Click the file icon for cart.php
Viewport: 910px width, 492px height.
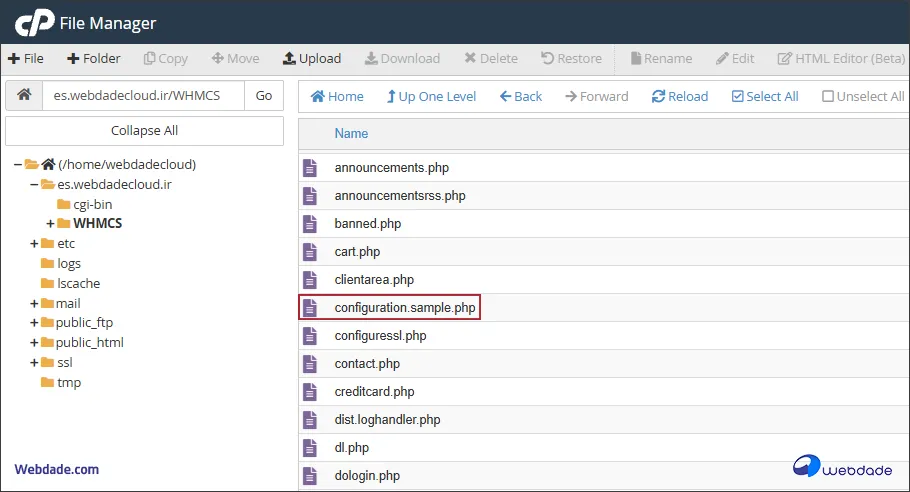[310, 252]
